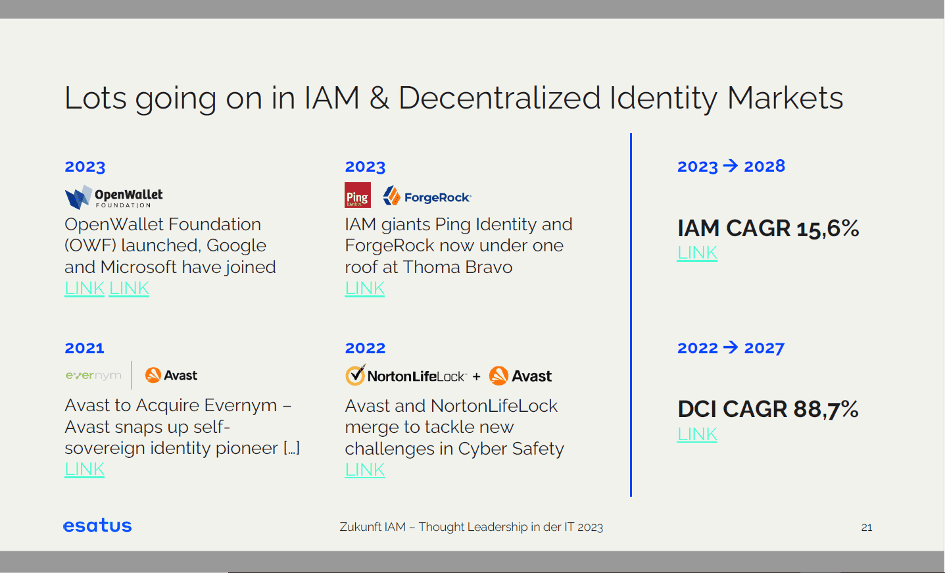This screenshot has height=575, width=945.
Task: Click the 'IAM giants Ping Identity' paragraph
Action: (459, 245)
